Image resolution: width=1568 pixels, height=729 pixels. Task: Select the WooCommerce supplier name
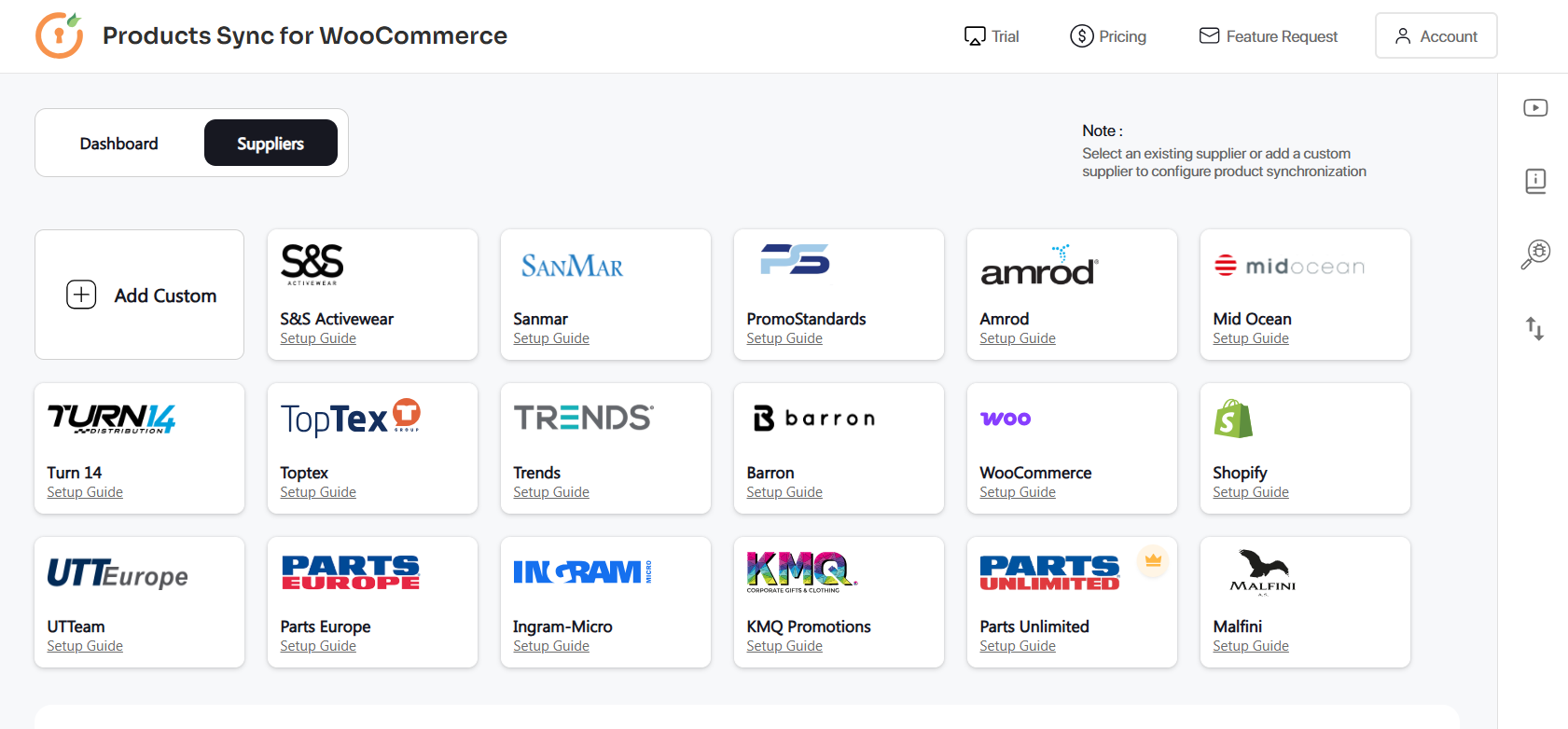1035,473
